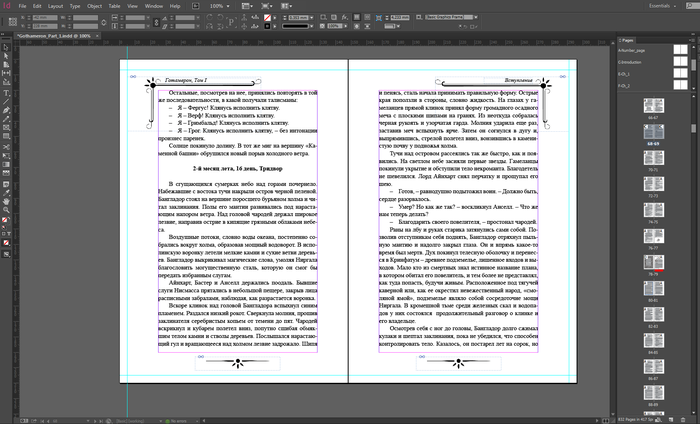Open the Window menu
The width and height of the screenshot is (700, 424).
[x=153, y=5]
